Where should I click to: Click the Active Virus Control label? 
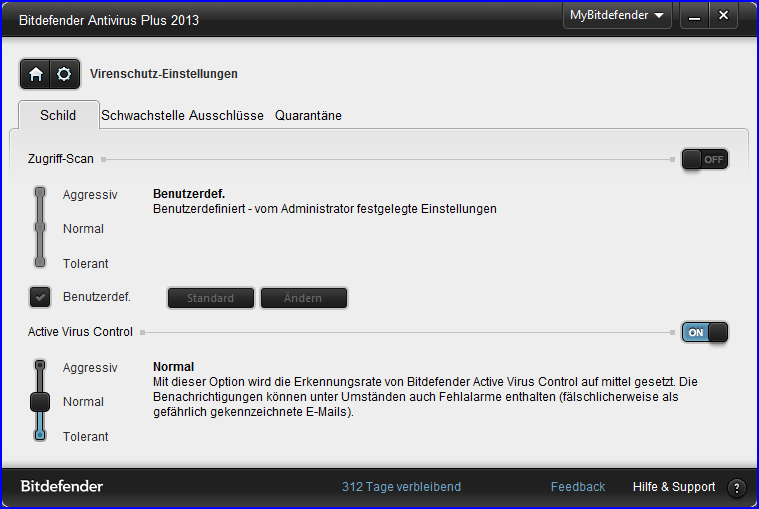coord(80,332)
